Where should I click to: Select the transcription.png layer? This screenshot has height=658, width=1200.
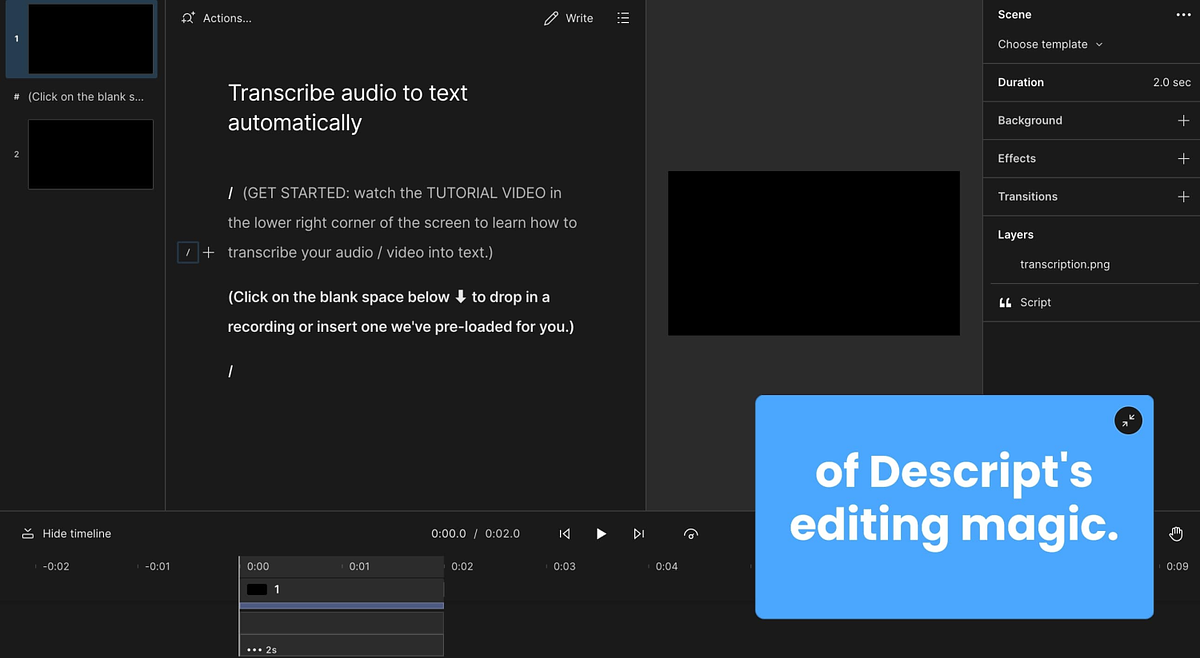click(x=1064, y=265)
